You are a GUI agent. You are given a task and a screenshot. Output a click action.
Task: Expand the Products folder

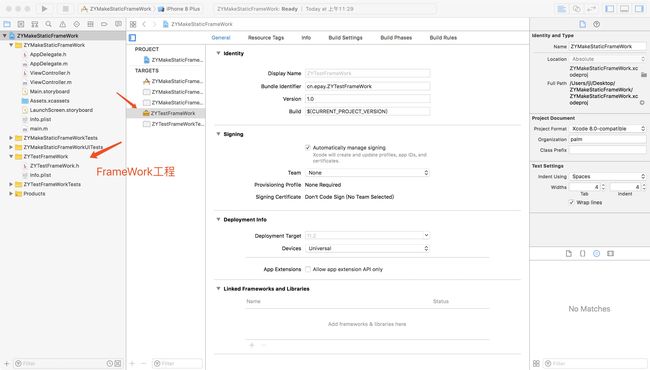[x=11, y=194]
